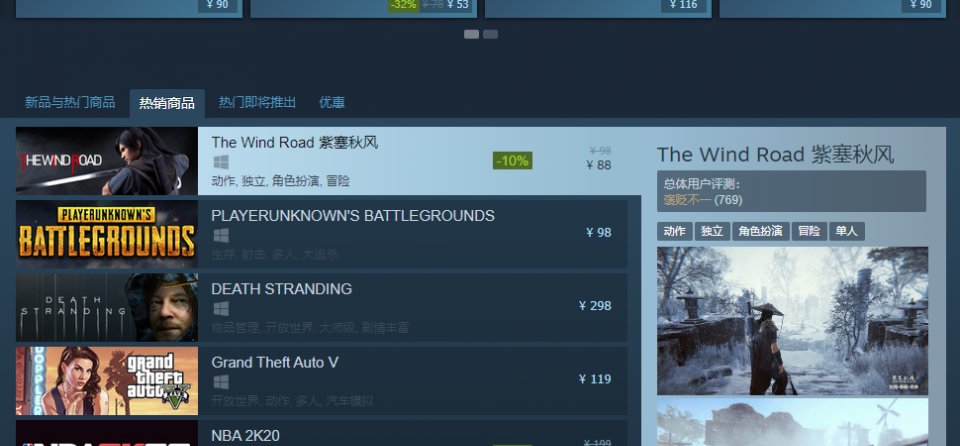Click Windows platform icon under Grand Theft Auto V
Screen dimensions: 960x446
point(221,382)
